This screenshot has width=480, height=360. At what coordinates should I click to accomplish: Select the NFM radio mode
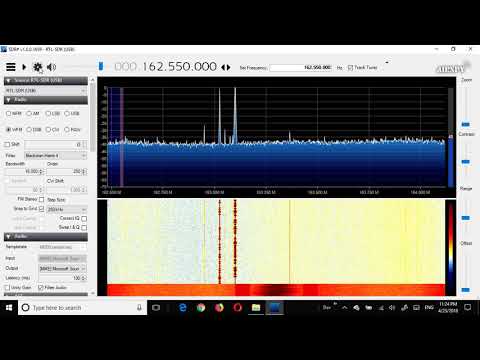click(x=9, y=113)
